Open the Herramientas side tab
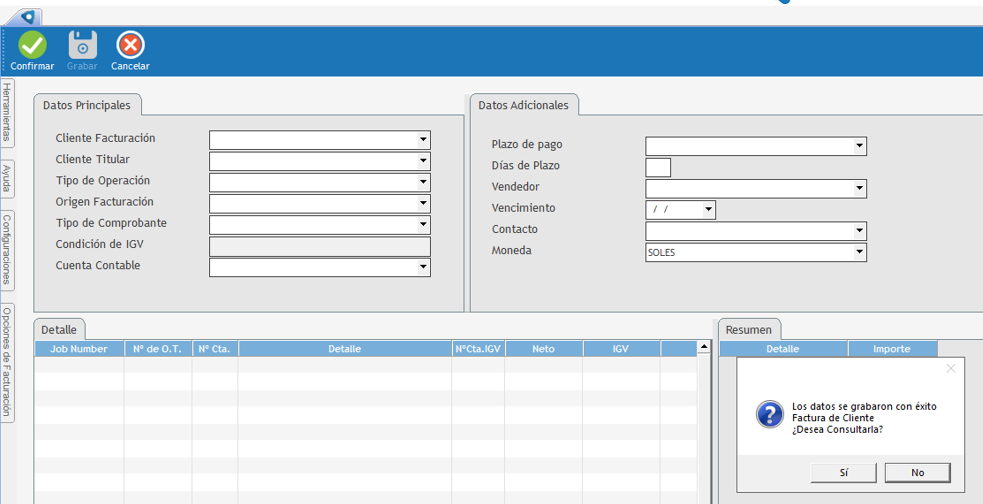 tap(7, 112)
